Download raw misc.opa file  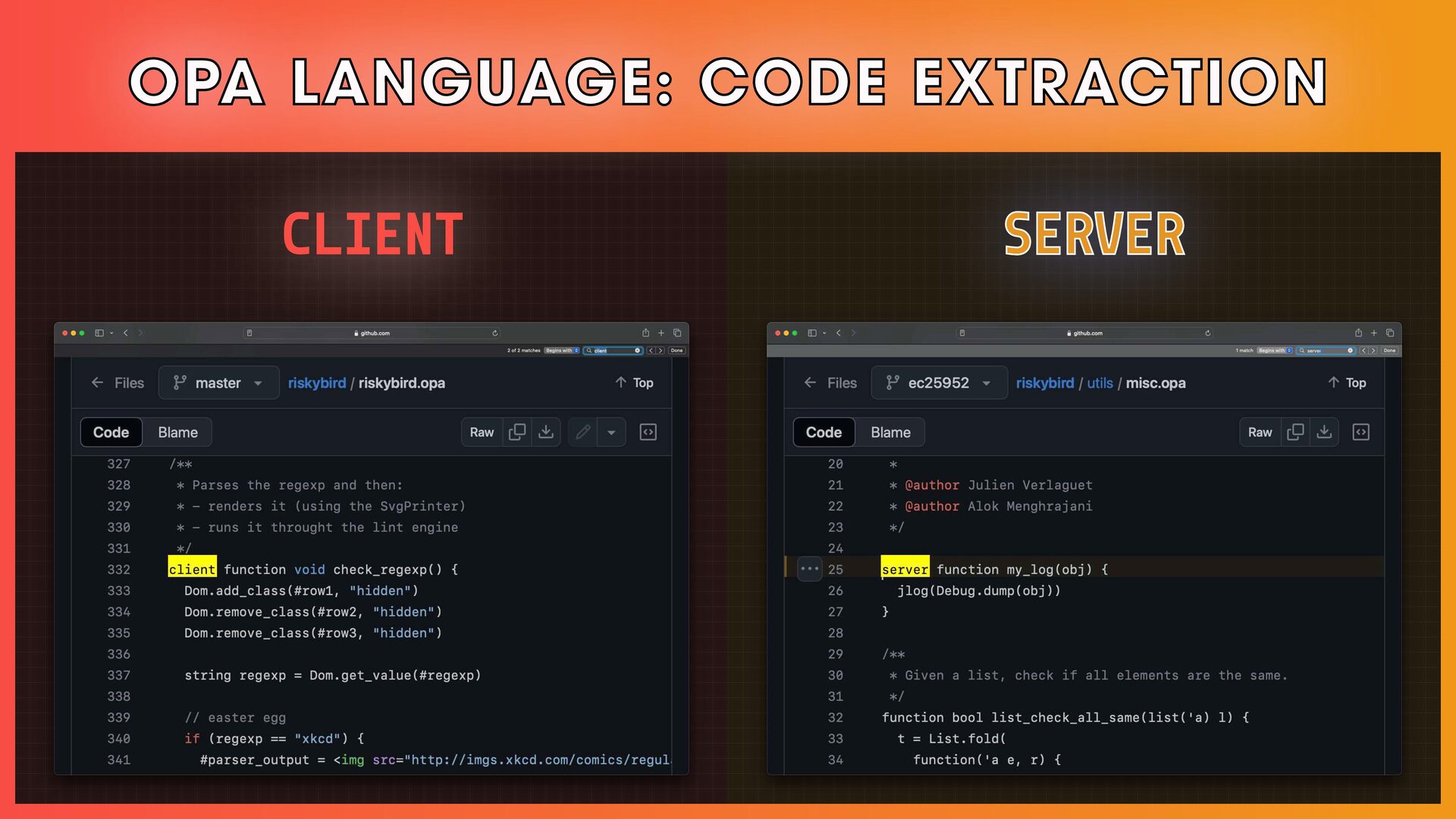point(1324,432)
